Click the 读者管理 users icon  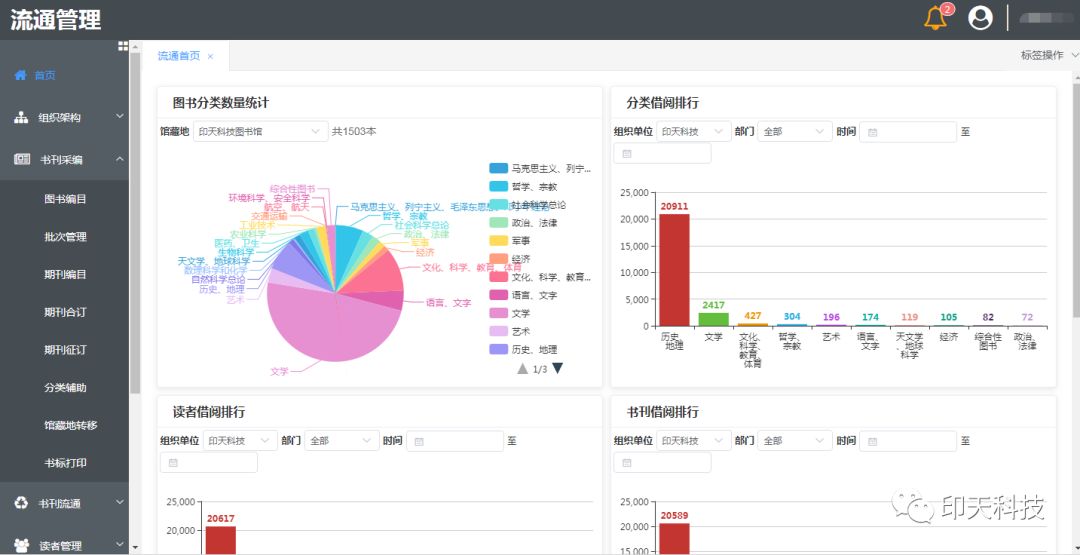coord(21,545)
